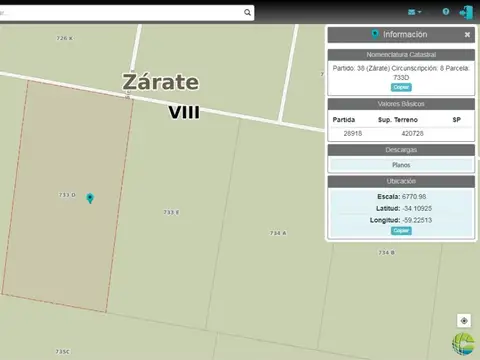
Task: Copy the Nomenclatura Catastral text
Action: pyautogui.click(x=401, y=87)
